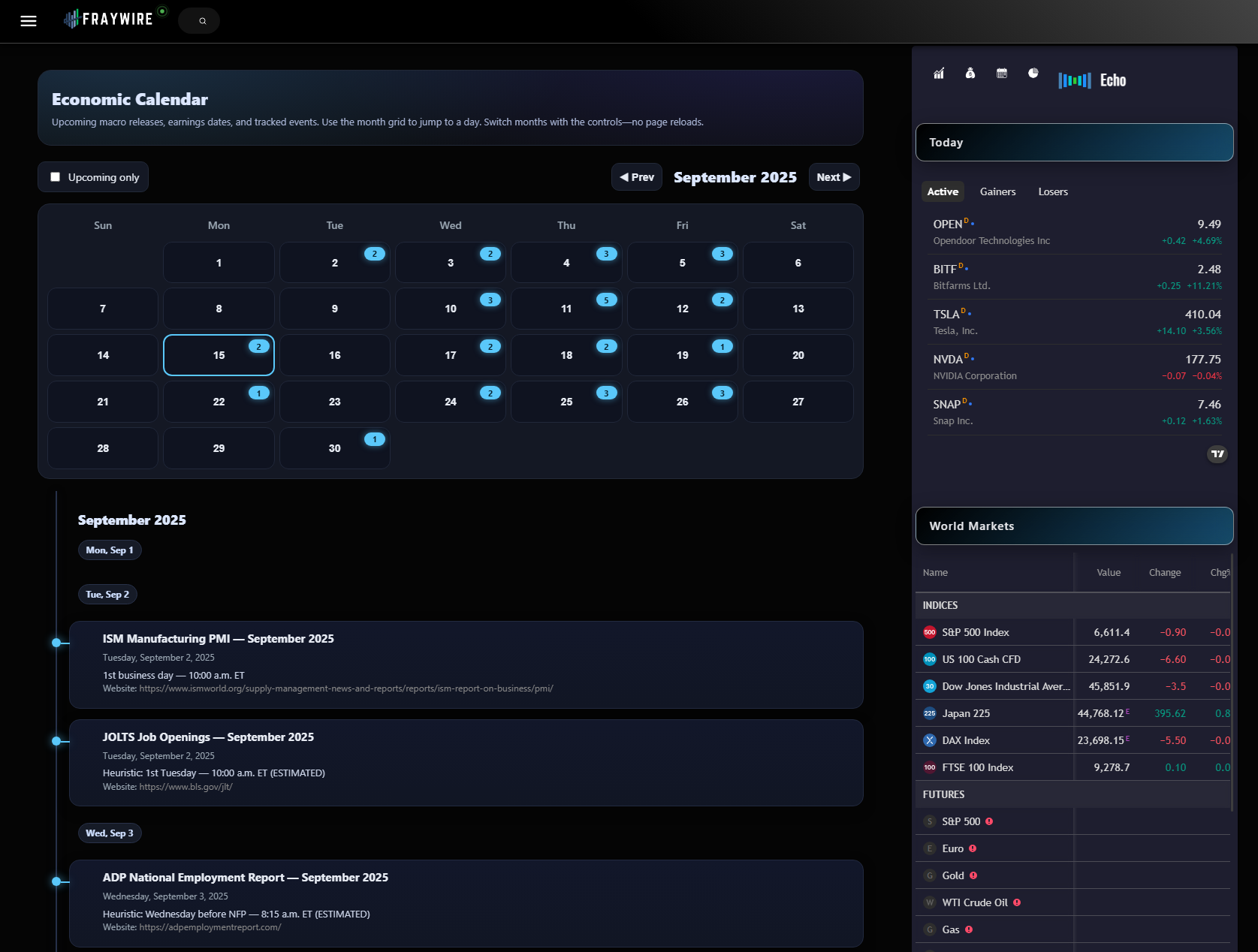The height and width of the screenshot is (952, 1258).
Task: Go to previous month with Prev
Action: pos(637,177)
